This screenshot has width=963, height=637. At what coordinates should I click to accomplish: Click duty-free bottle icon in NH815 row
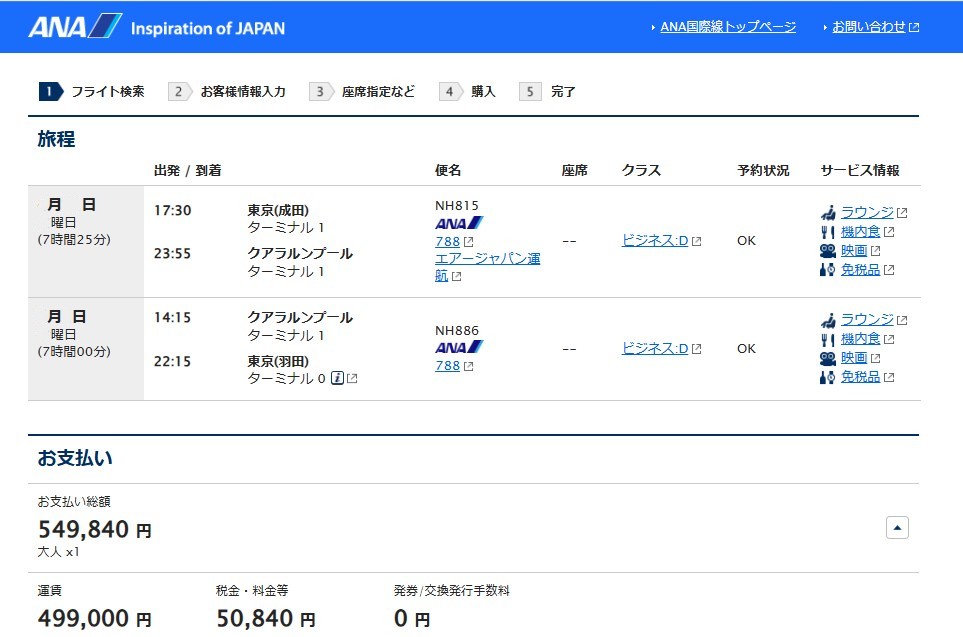pos(828,270)
